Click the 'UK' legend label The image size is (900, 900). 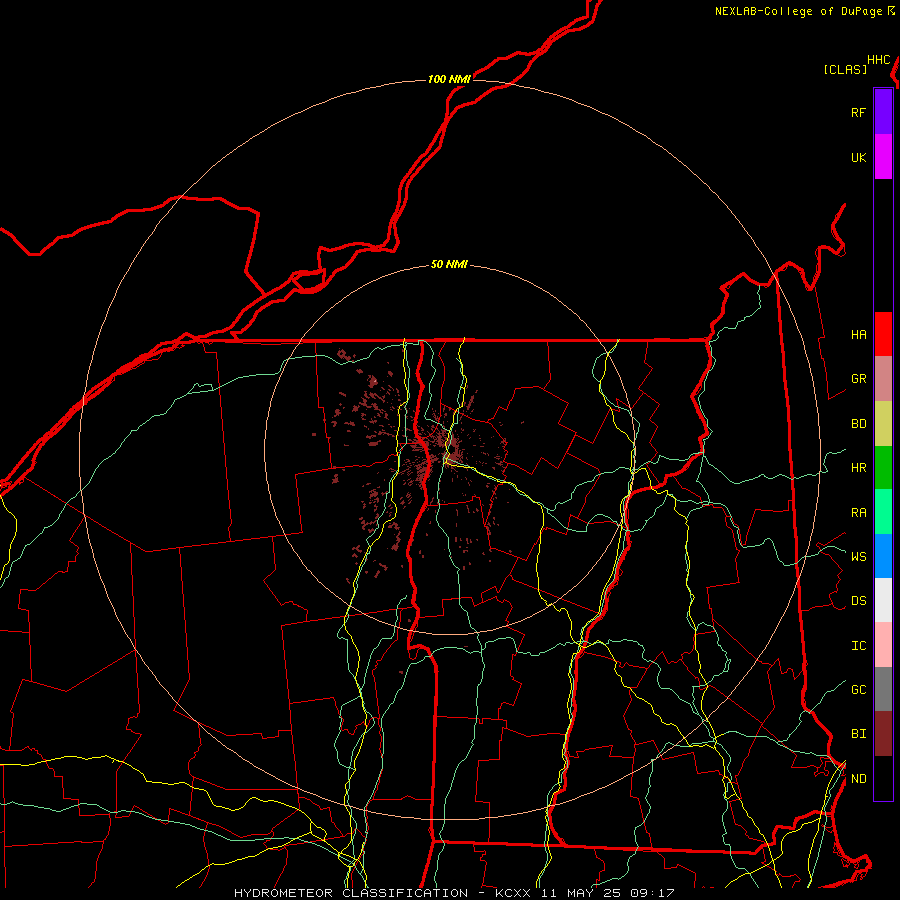tap(858, 157)
